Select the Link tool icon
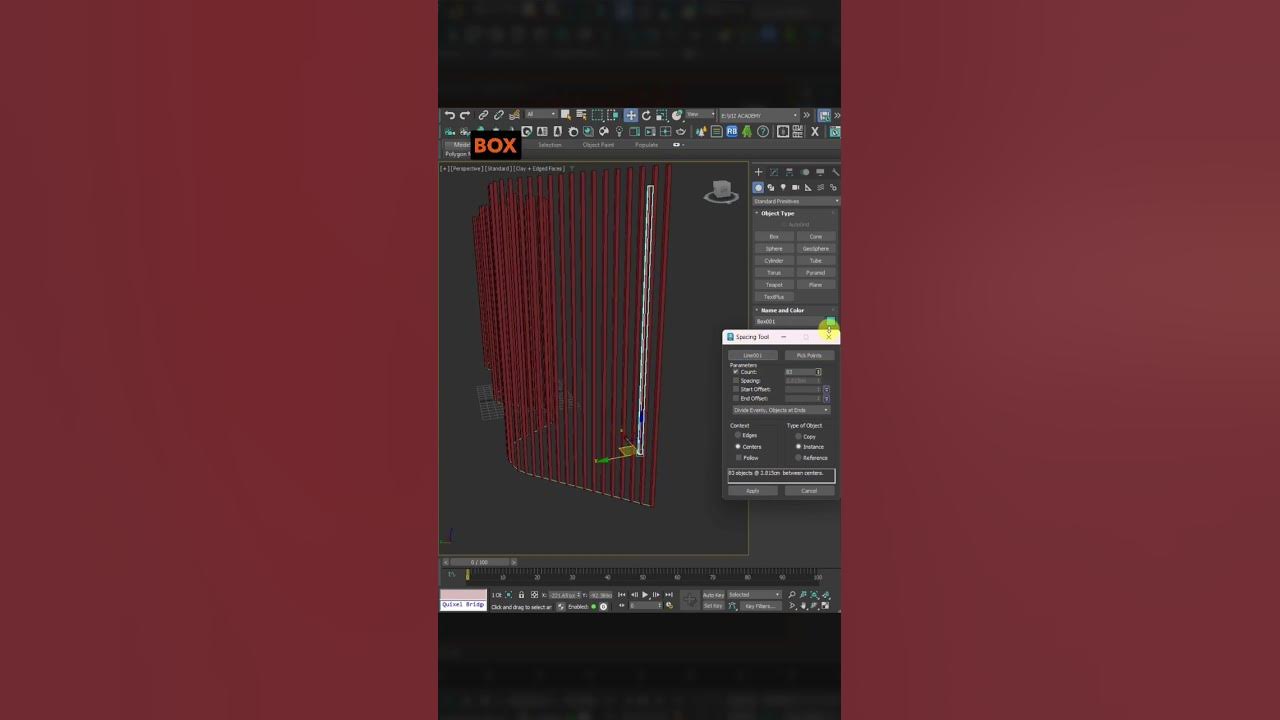Image resolution: width=1280 pixels, height=720 pixels. (x=483, y=115)
